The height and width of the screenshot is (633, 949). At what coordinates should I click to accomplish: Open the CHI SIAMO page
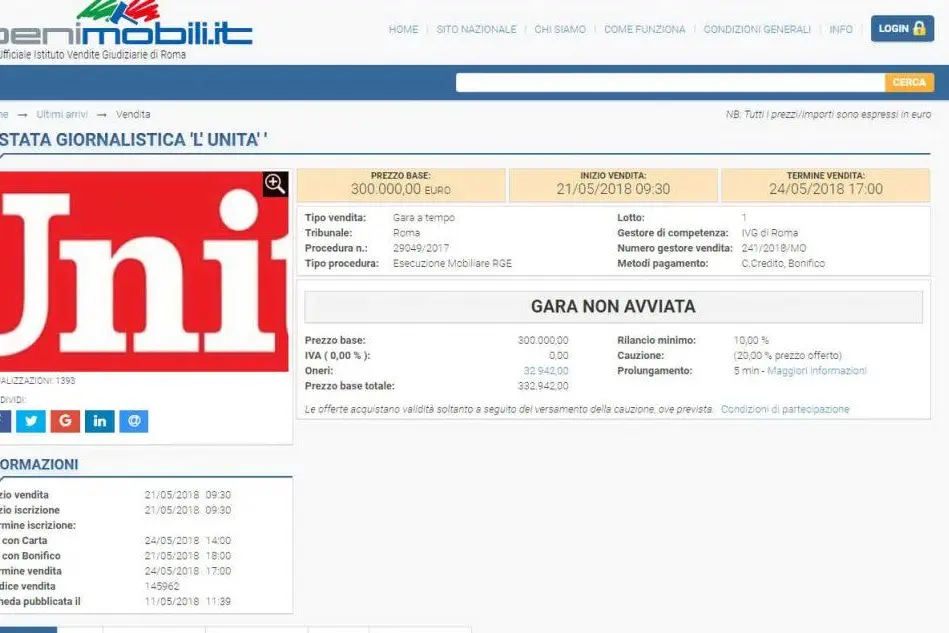[560, 29]
